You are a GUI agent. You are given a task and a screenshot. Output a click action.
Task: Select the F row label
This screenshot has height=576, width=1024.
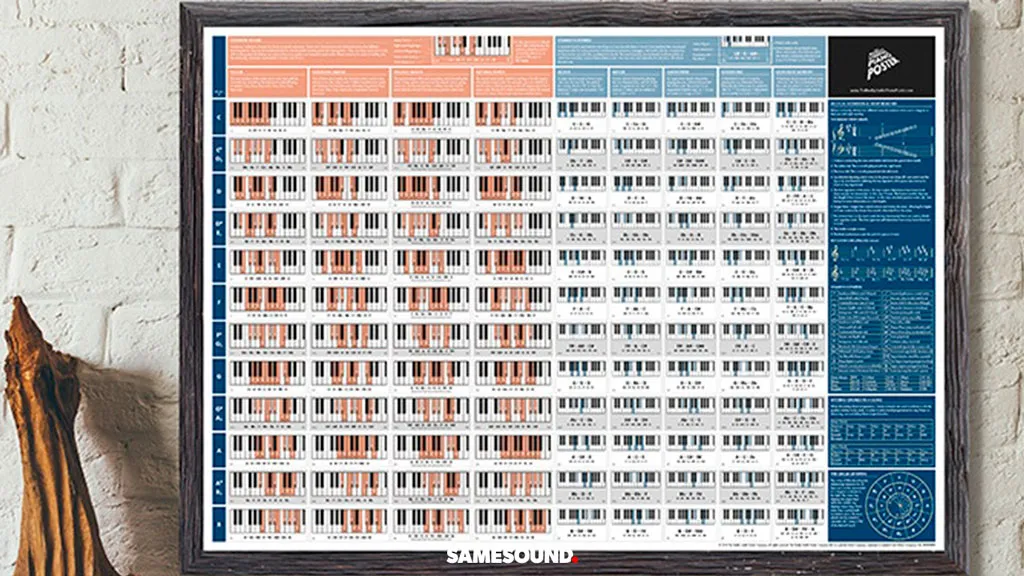pyautogui.click(x=219, y=302)
